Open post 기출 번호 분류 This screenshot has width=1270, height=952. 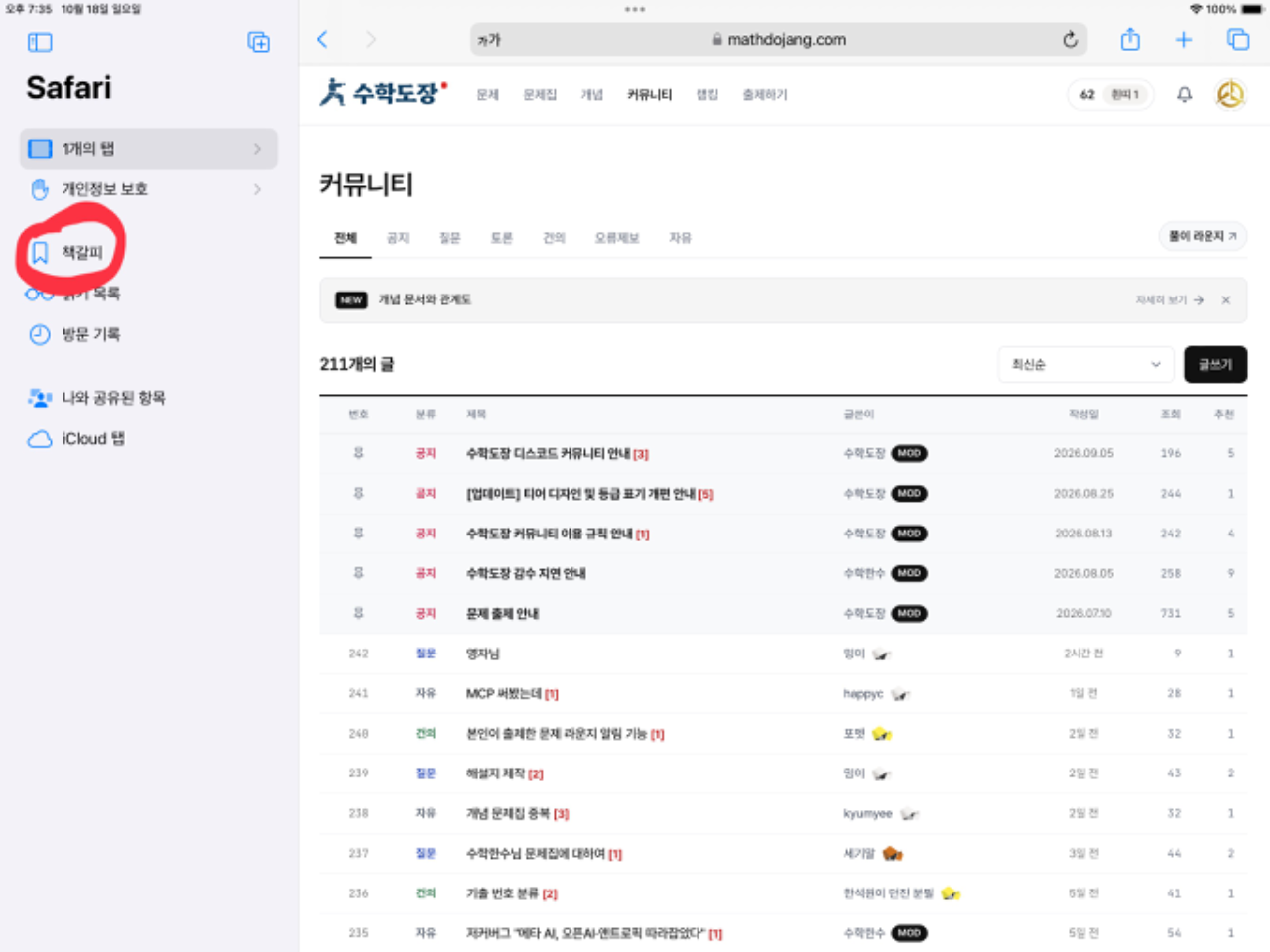click(x=503, y=894)
